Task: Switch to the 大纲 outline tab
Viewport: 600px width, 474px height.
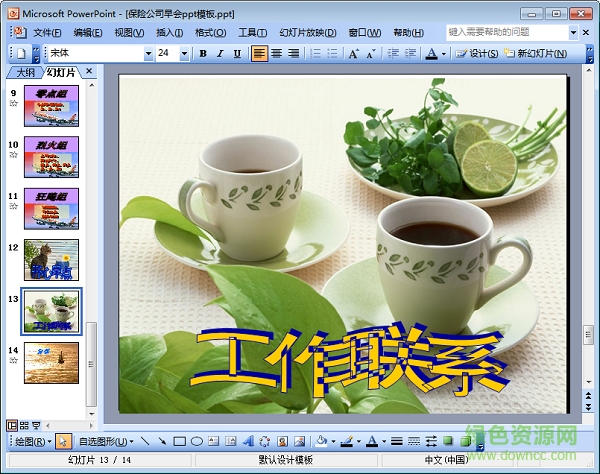Action: 25,72
